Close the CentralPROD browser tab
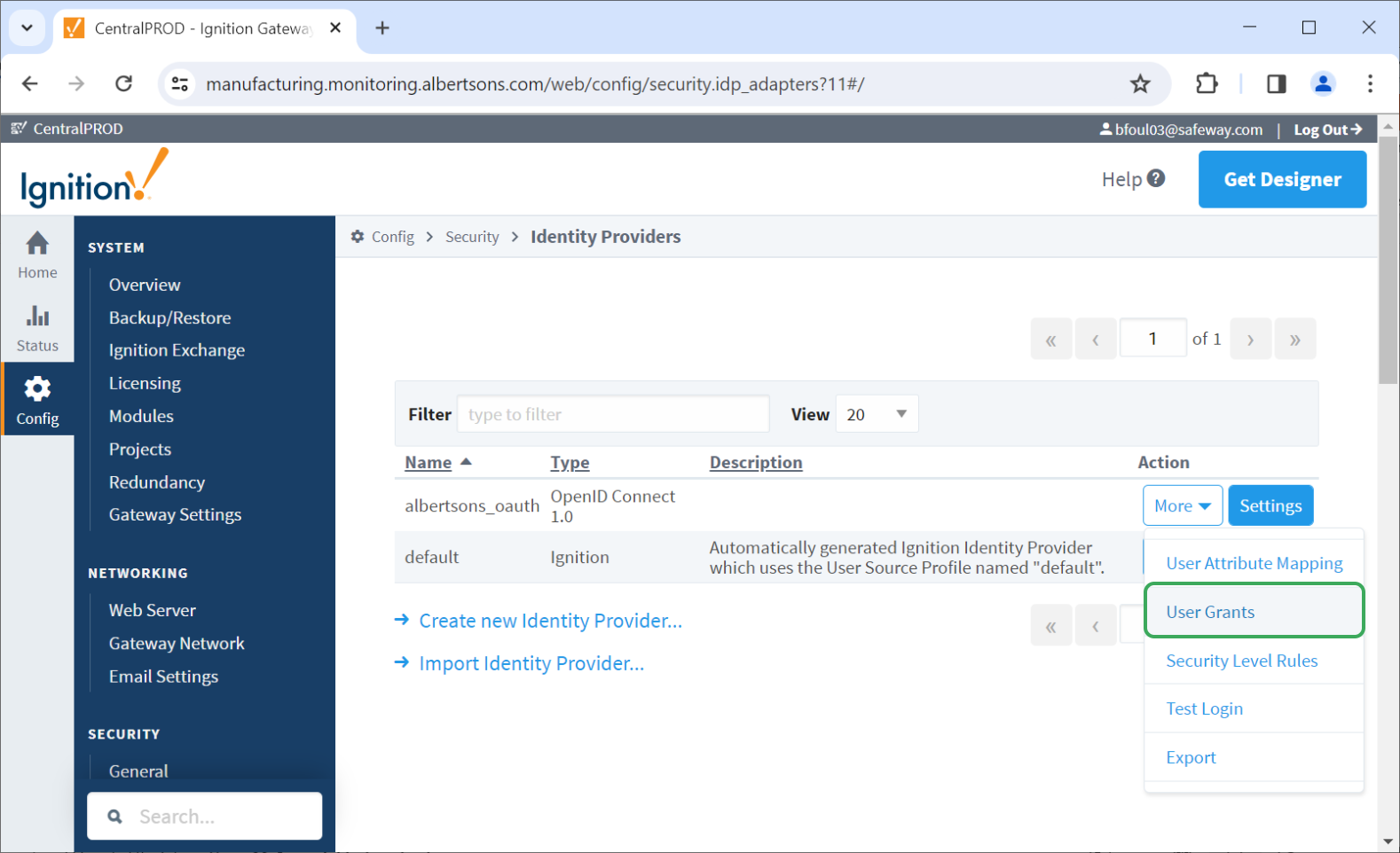1400x853 pixels. point(335,28)
